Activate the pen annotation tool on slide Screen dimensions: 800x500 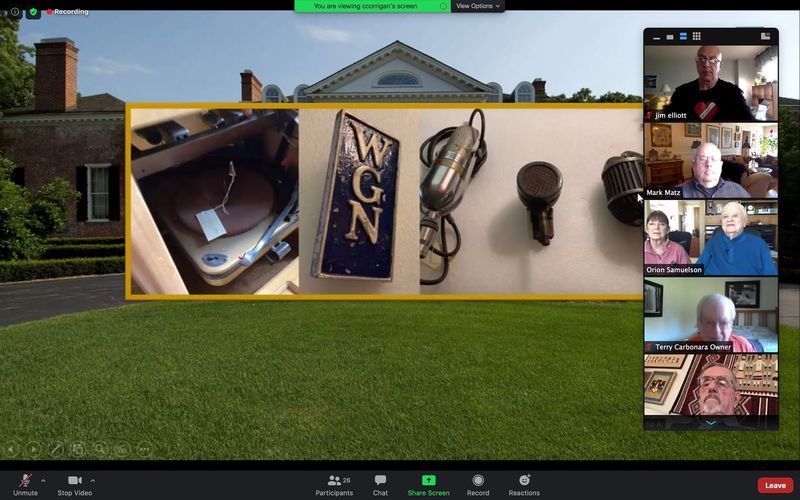coord(56,449)
